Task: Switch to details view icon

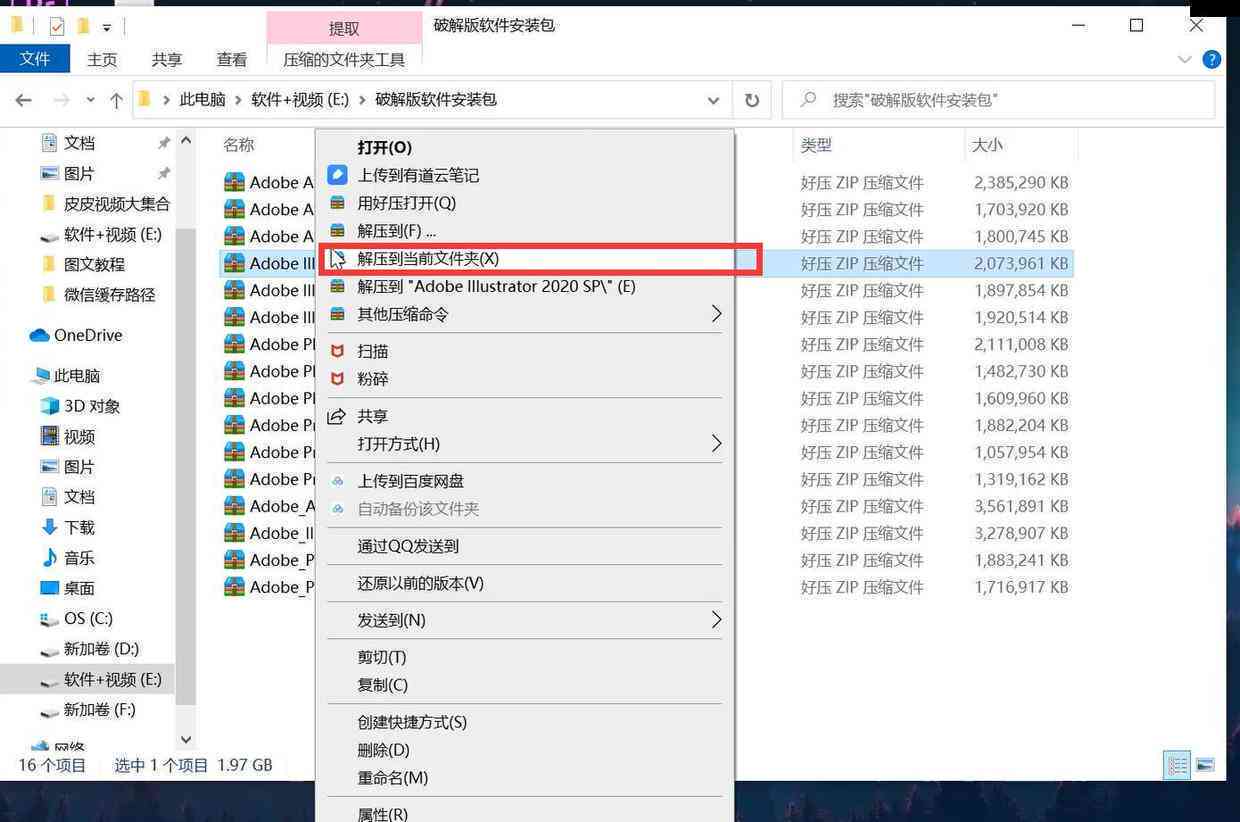Action: [x=1178, y=765]
